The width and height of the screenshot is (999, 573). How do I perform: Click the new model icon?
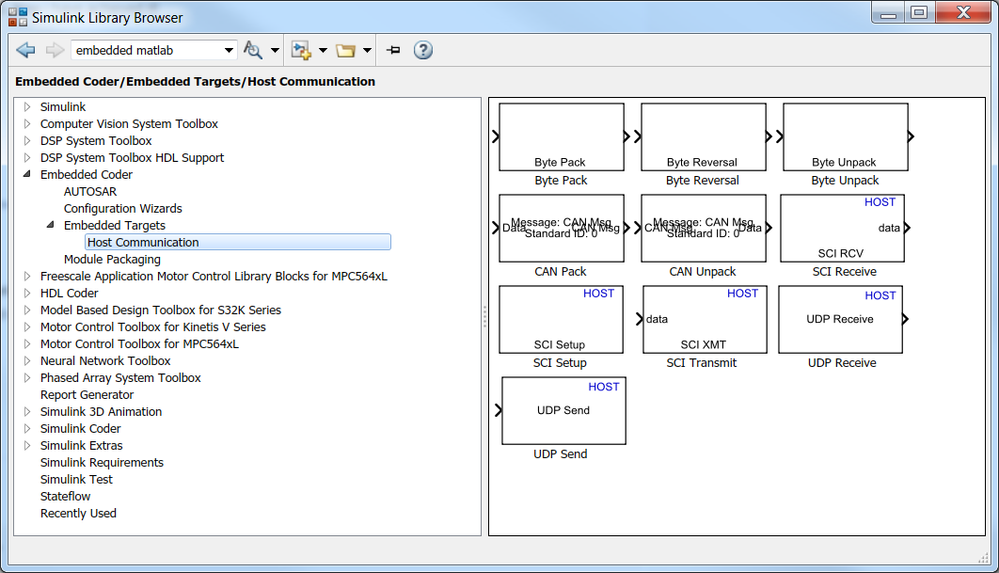coord(301,50)
